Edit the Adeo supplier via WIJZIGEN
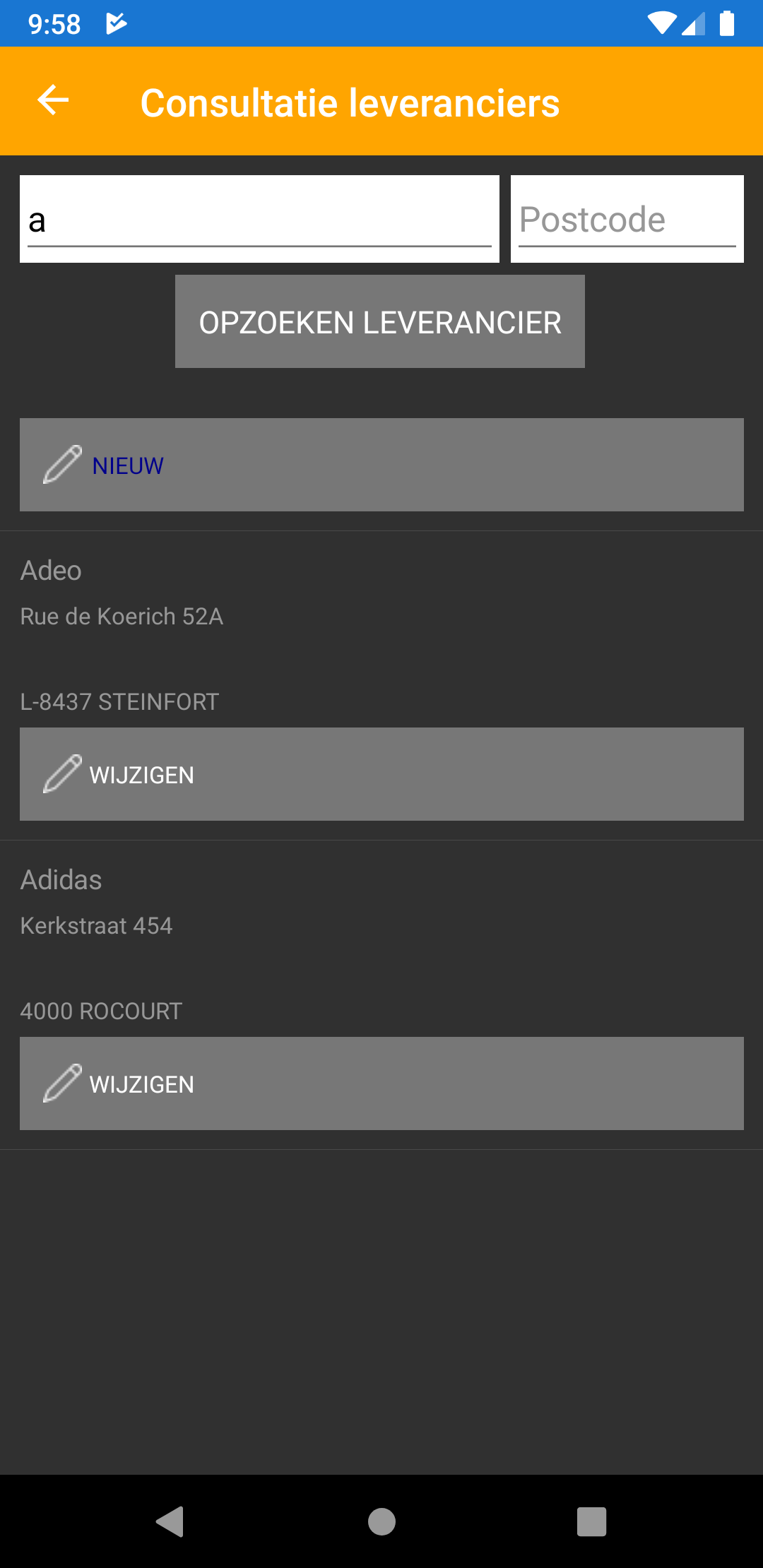The width and height of the screenshot is (763, 1568). 381,774
